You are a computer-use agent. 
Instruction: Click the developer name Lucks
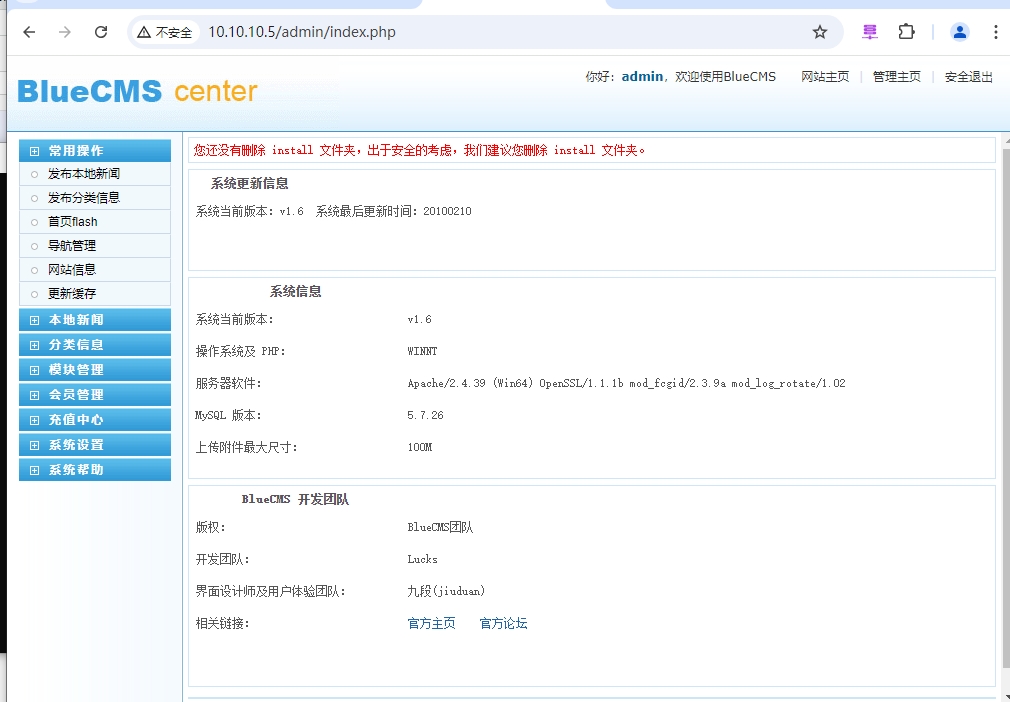point(423,560)
